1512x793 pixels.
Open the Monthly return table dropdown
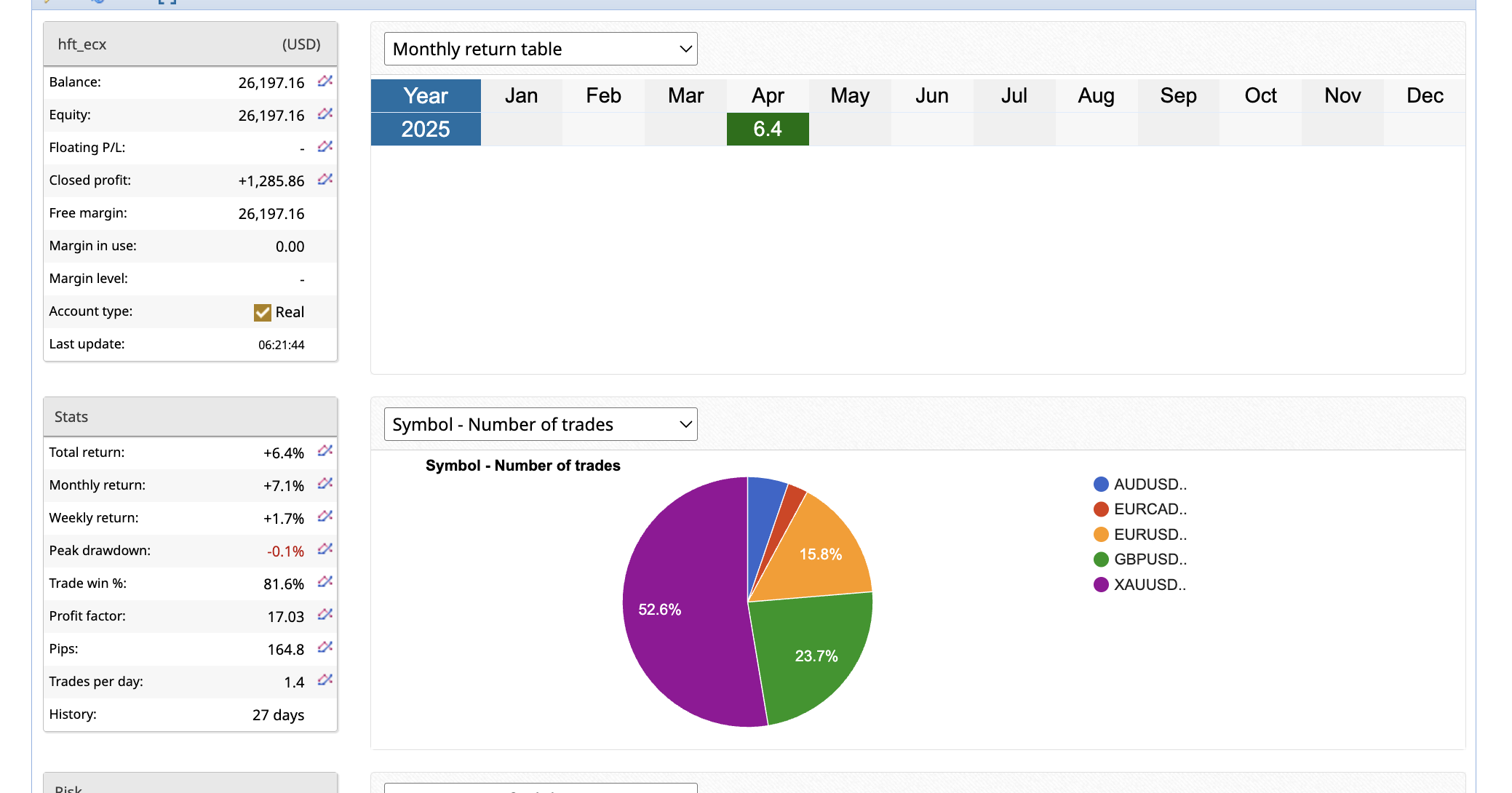pos(540,49)
